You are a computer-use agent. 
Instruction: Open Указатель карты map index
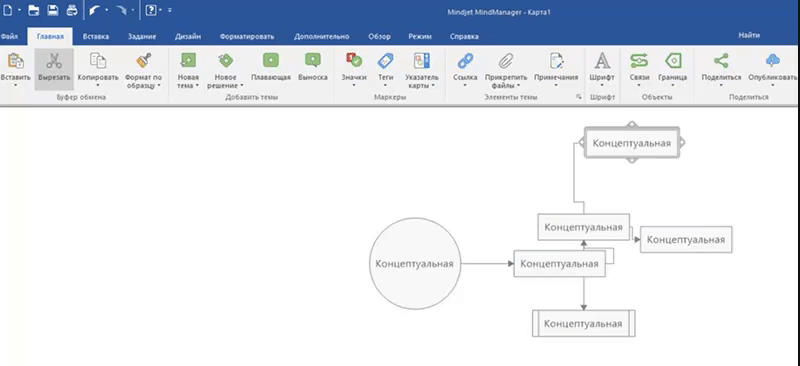pos(421,60)
